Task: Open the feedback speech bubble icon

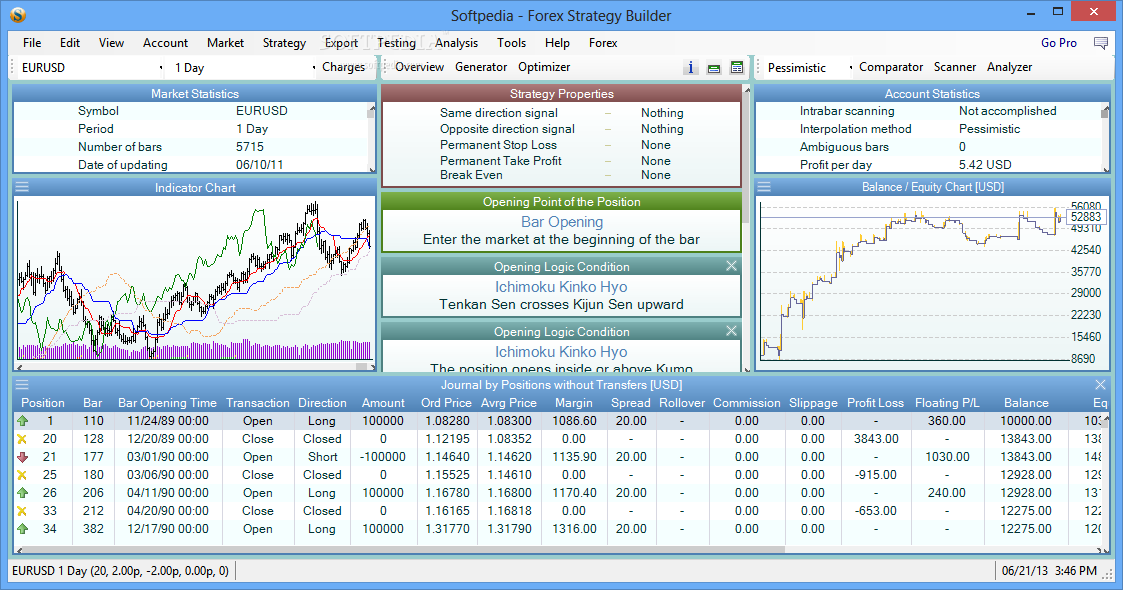Action: click(x=1101, y=43)
